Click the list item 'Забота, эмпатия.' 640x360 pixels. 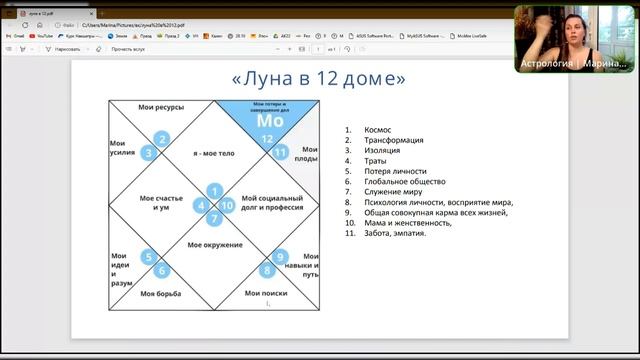pyautogui.click(x=395, y=233)
